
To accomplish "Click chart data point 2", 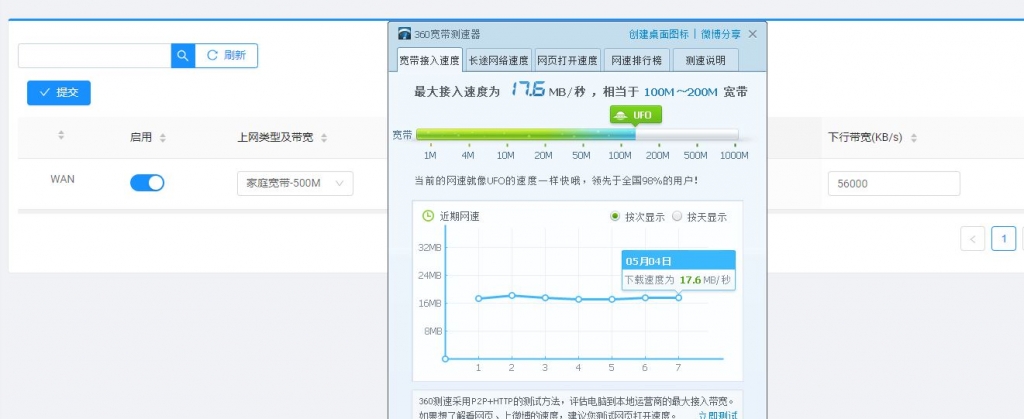I will tap(512, 296).
